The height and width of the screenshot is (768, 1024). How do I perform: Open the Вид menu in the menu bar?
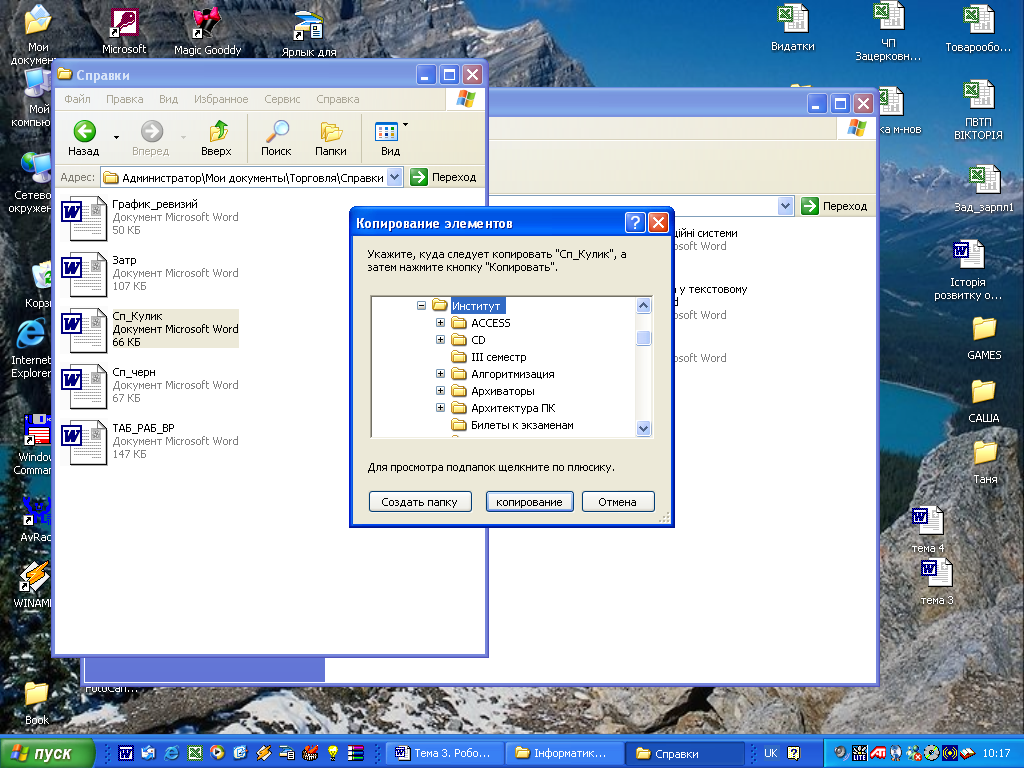click(168, 99)
